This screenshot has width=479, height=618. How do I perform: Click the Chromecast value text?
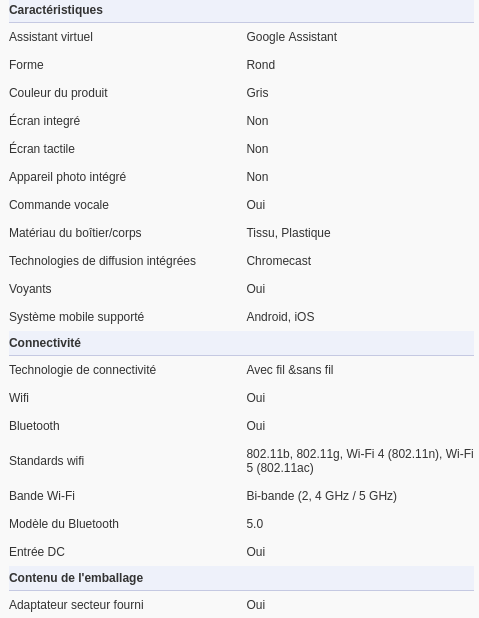279,261
